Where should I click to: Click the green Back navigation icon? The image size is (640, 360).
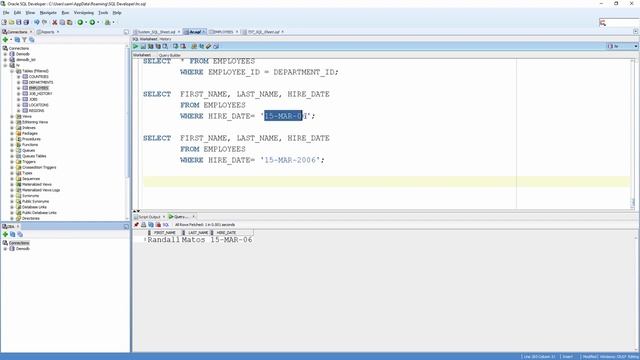(80, 22)
